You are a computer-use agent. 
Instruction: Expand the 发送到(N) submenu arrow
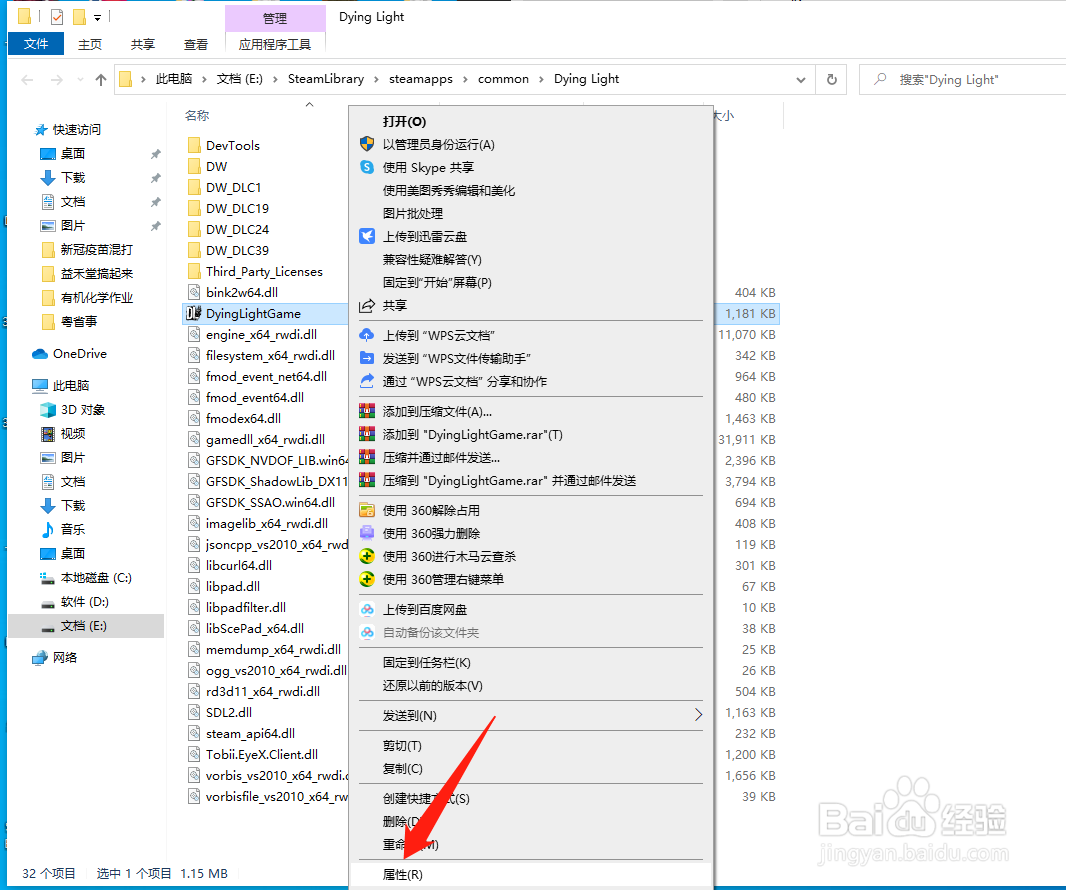[x=698, y=715]
